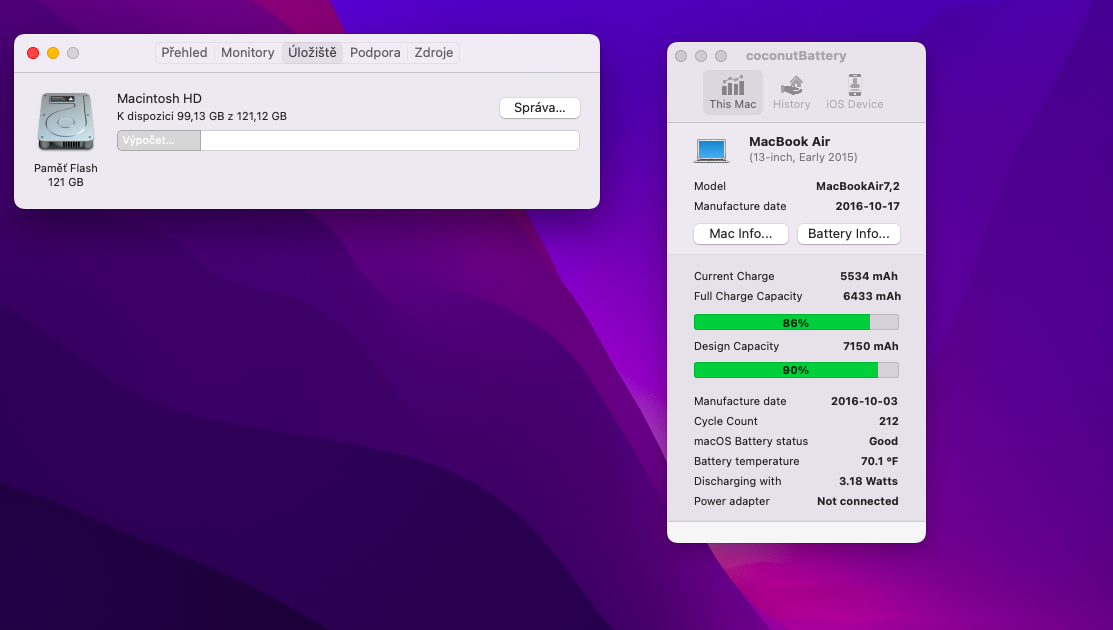Screen dimensions: 1113x630
Task: Click the 86% current charge bar
Action: pos(796,322)
